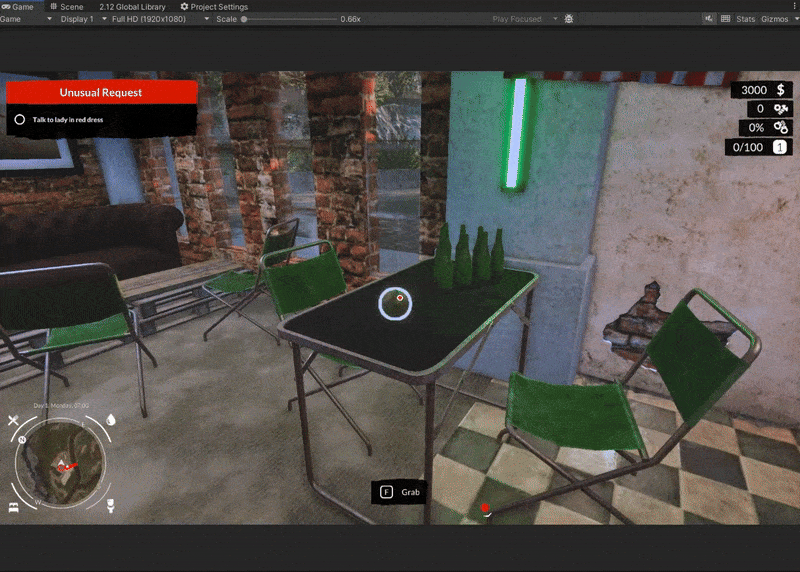Open the Project Settings tab
The height and width of the screenshot is (572, 800).
[x=214, y=6]
